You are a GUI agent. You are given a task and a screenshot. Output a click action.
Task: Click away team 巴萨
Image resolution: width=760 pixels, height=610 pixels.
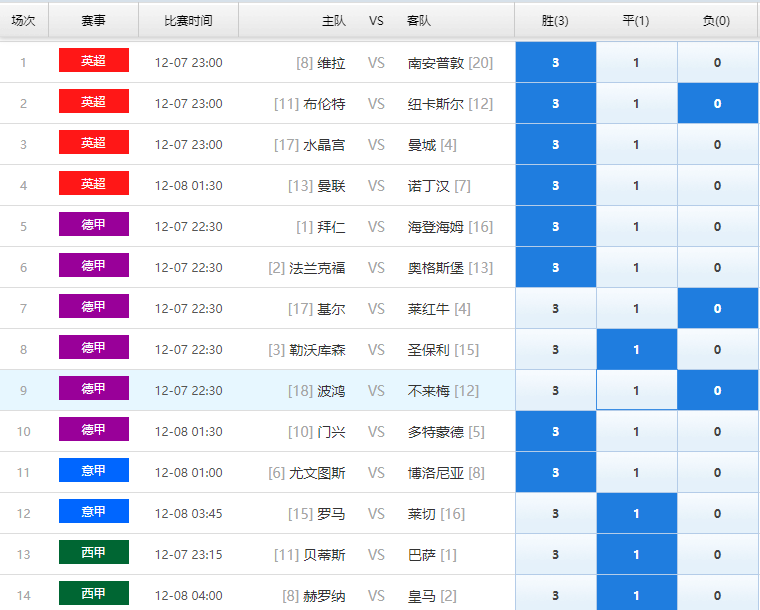point(422,555)
